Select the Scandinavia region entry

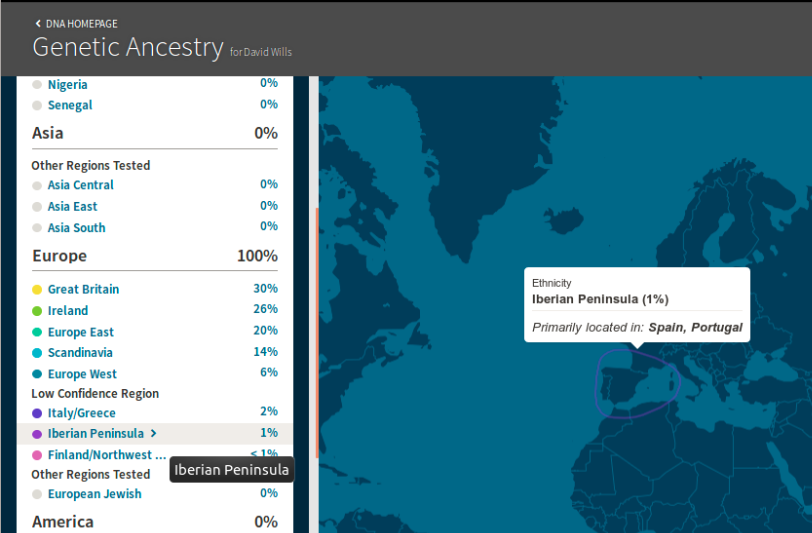[x=80, y=353]
